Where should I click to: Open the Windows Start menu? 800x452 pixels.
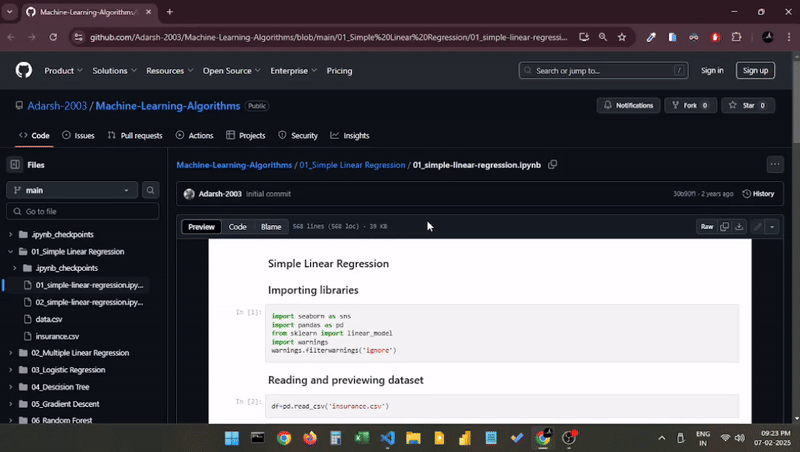point(232,437)
